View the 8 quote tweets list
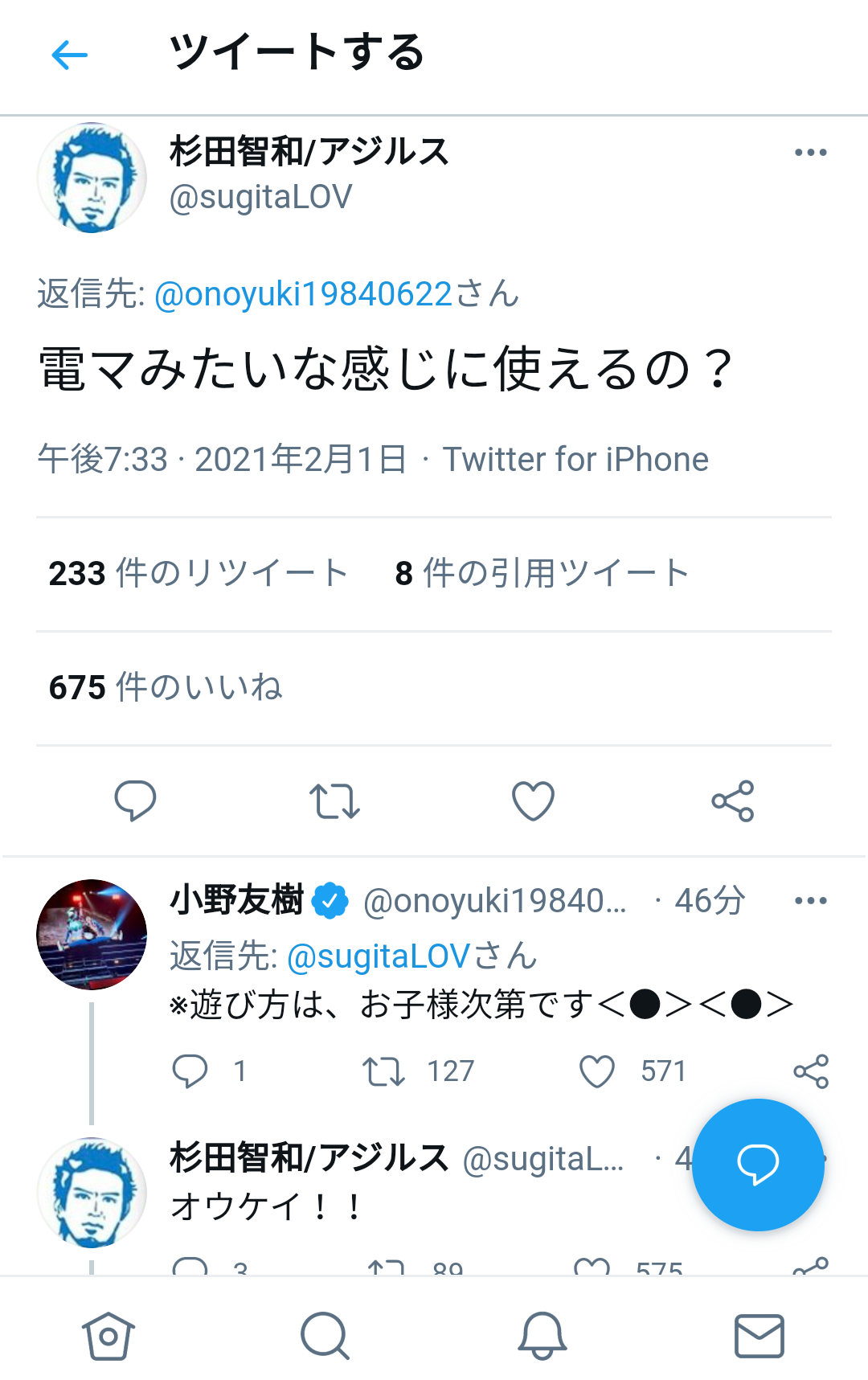Screen dimensions: 868x1380 tap(542, 574)
